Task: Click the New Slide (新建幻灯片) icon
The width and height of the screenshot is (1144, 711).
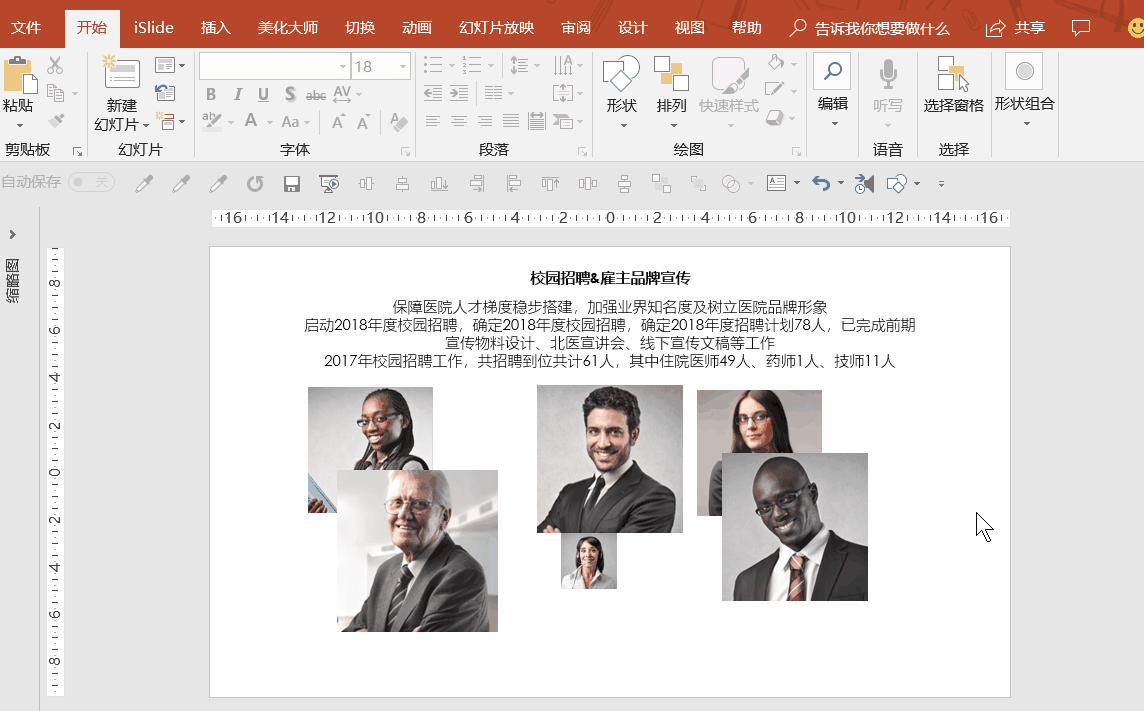Action: (121, 74)
